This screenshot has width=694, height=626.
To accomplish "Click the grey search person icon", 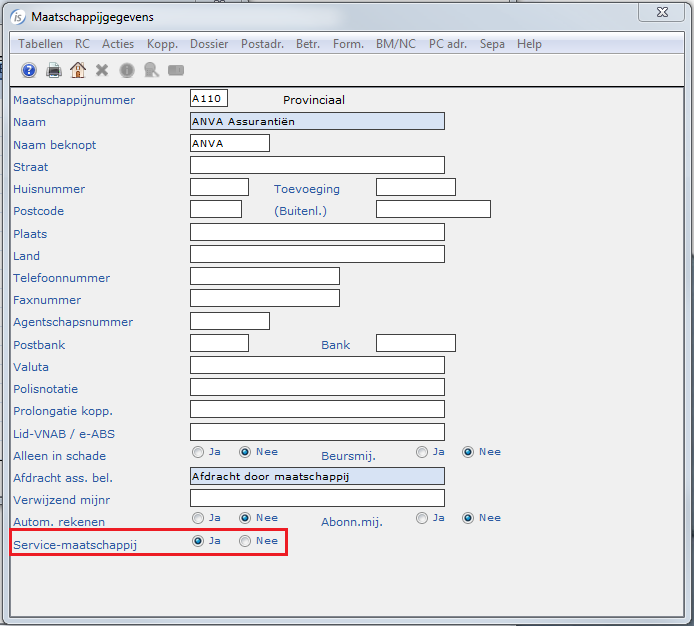I will pyautogui.click(x=151, y=70).
